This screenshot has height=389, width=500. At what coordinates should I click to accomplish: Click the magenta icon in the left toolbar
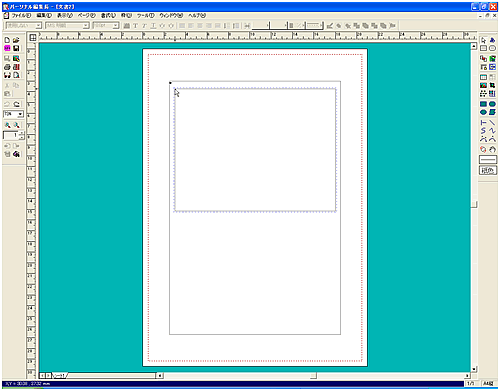coord(7,48)
